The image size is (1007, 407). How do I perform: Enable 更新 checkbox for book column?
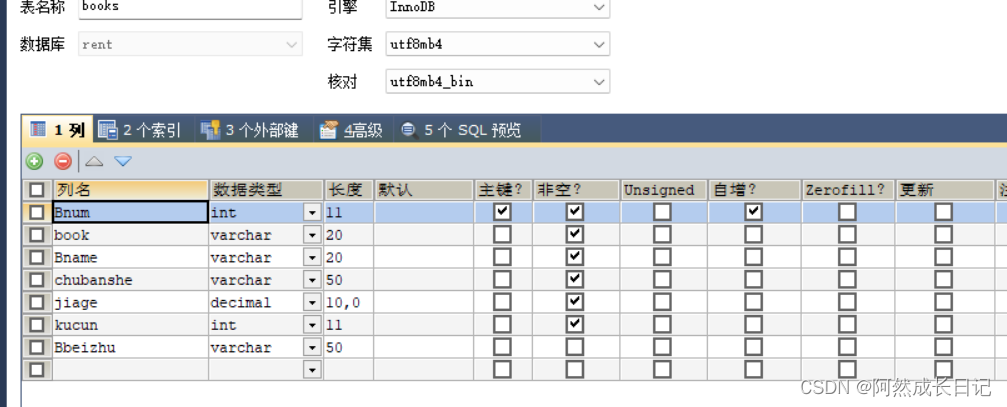coord(943,234)
